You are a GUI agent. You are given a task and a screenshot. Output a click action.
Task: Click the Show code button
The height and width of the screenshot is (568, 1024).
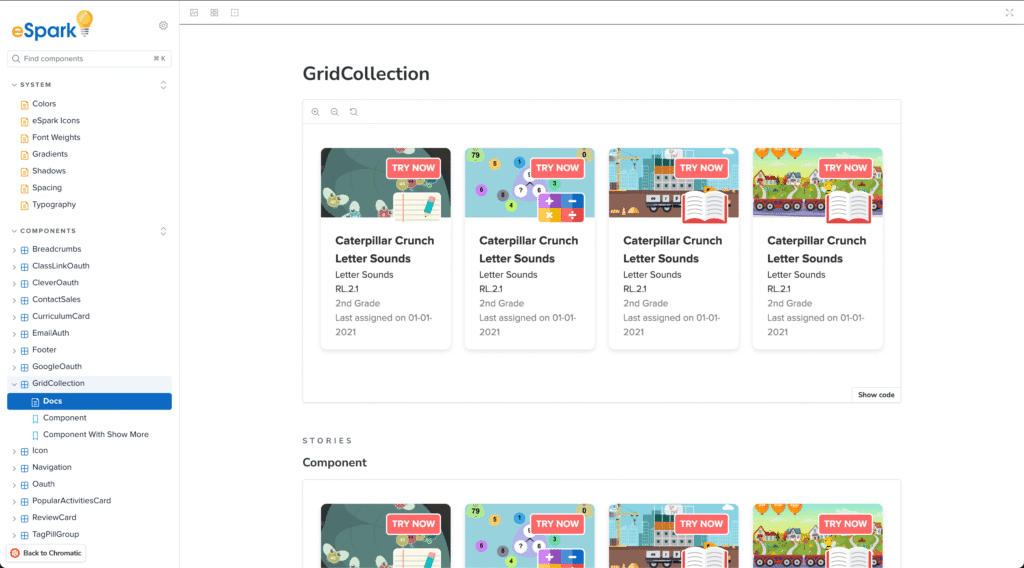(876, 395)
